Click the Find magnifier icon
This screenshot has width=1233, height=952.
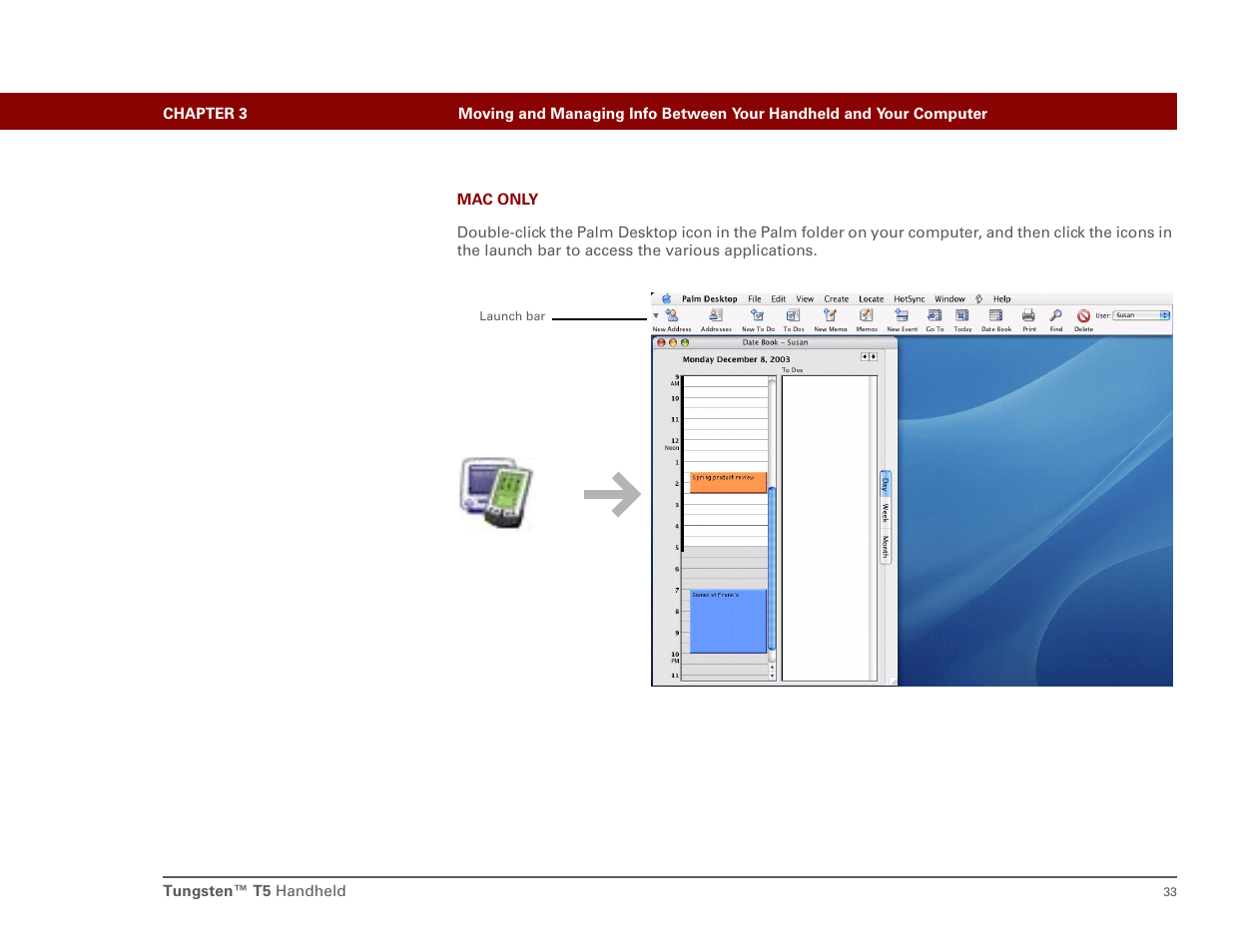[x=1055, y=315]
